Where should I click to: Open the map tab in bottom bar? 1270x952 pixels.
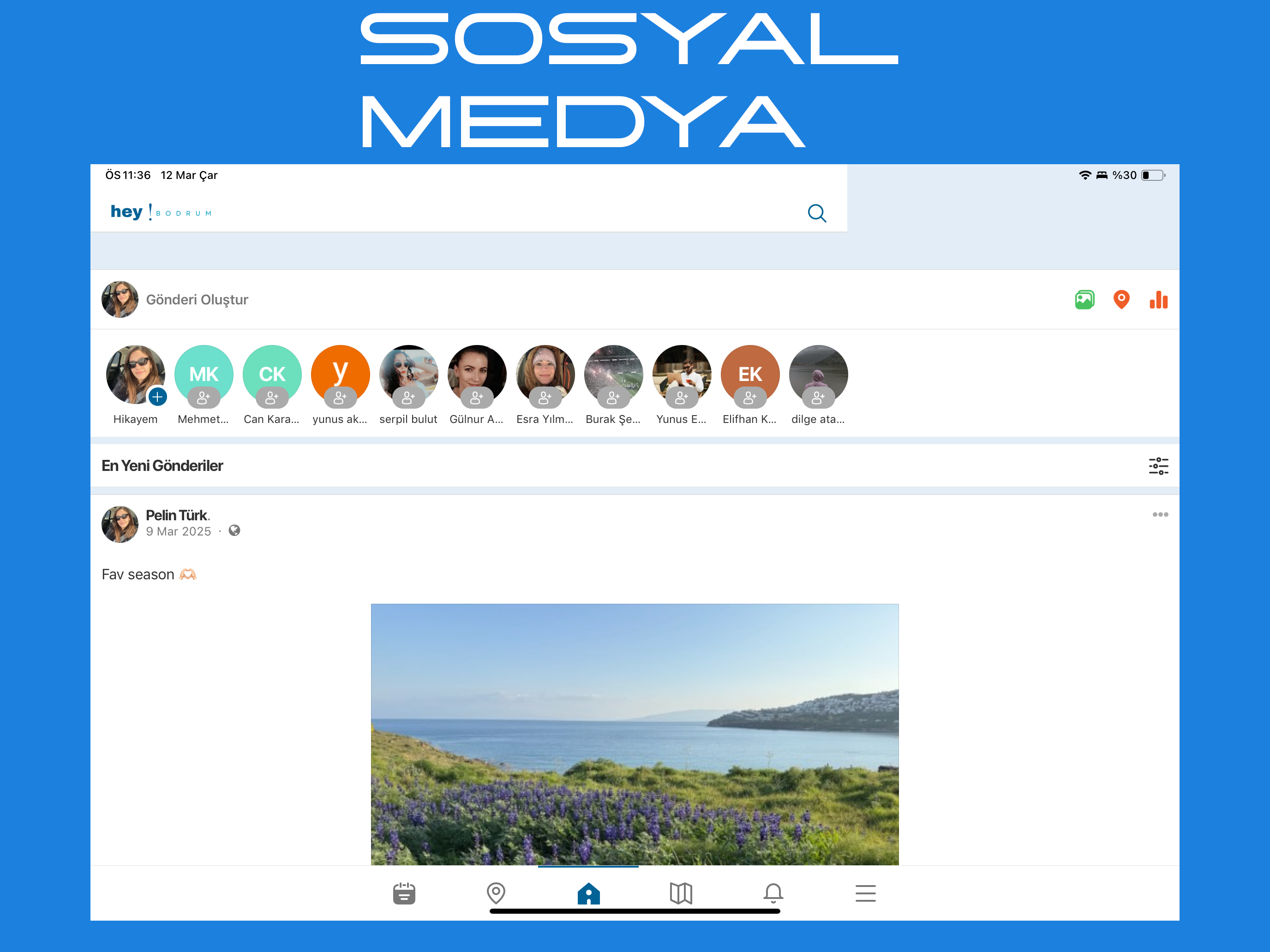[x=681, y=893]
